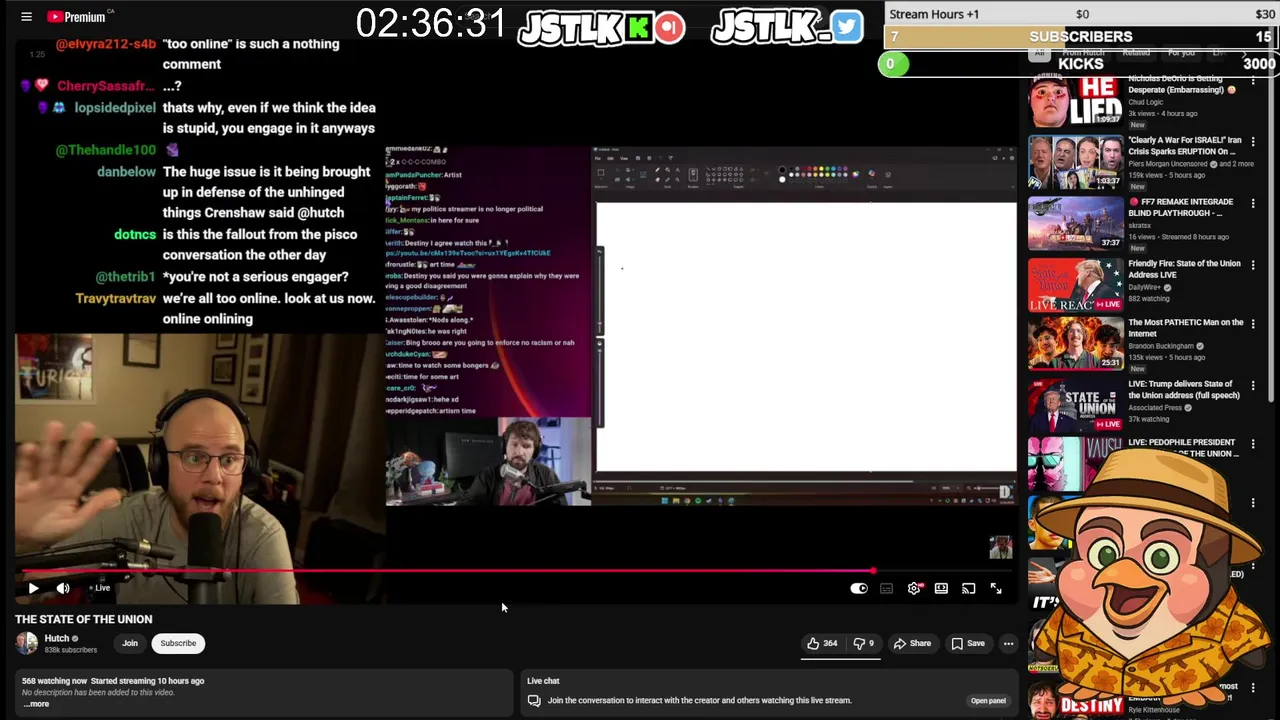
Task: Open Hutch channel avatar
Action: [x=27, y=643]
